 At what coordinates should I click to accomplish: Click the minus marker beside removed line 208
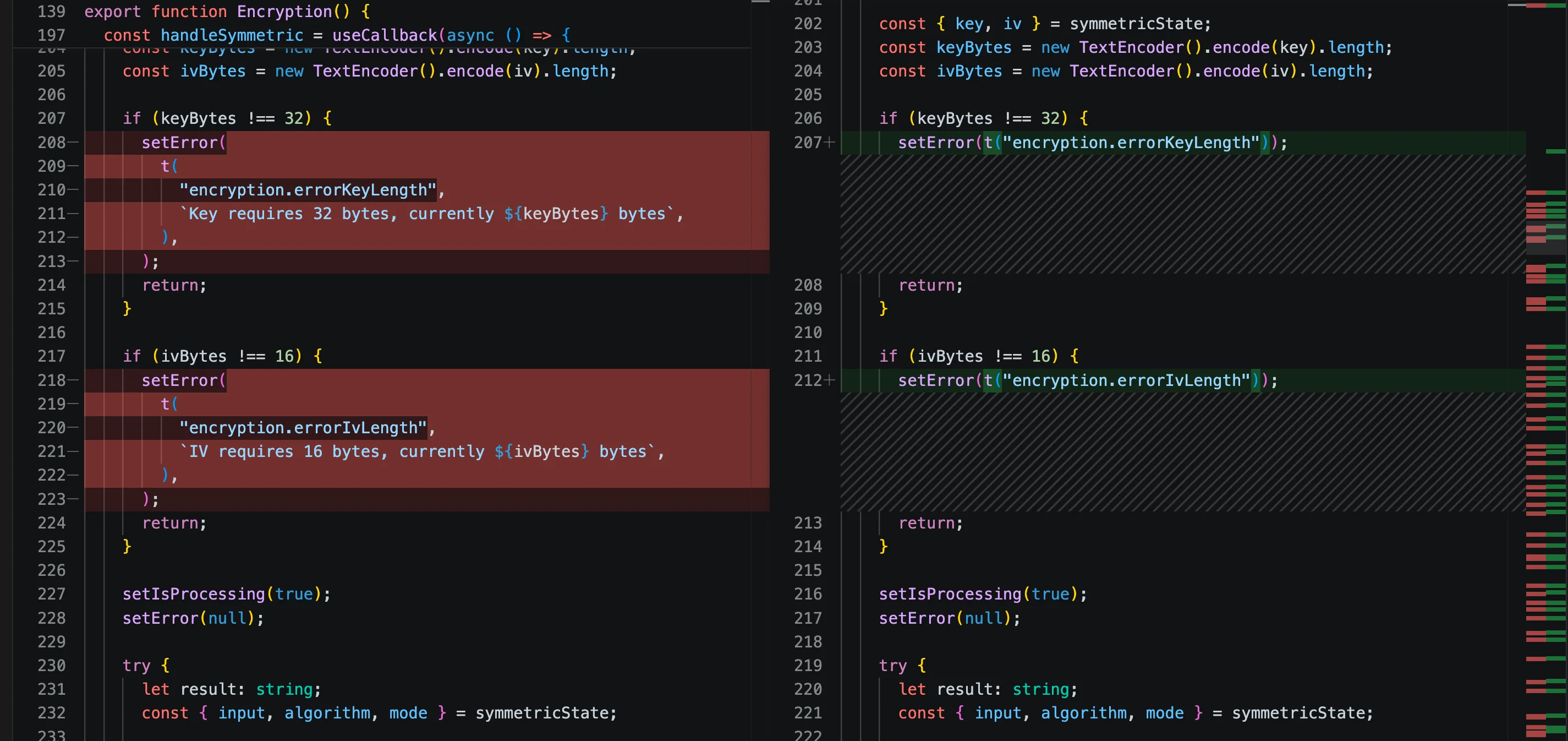(74, 143)
